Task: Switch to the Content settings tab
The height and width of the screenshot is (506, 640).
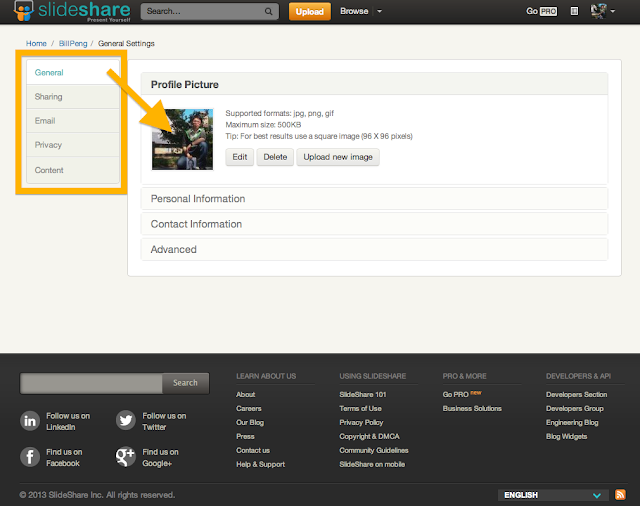Action: (x=73, y=170)
